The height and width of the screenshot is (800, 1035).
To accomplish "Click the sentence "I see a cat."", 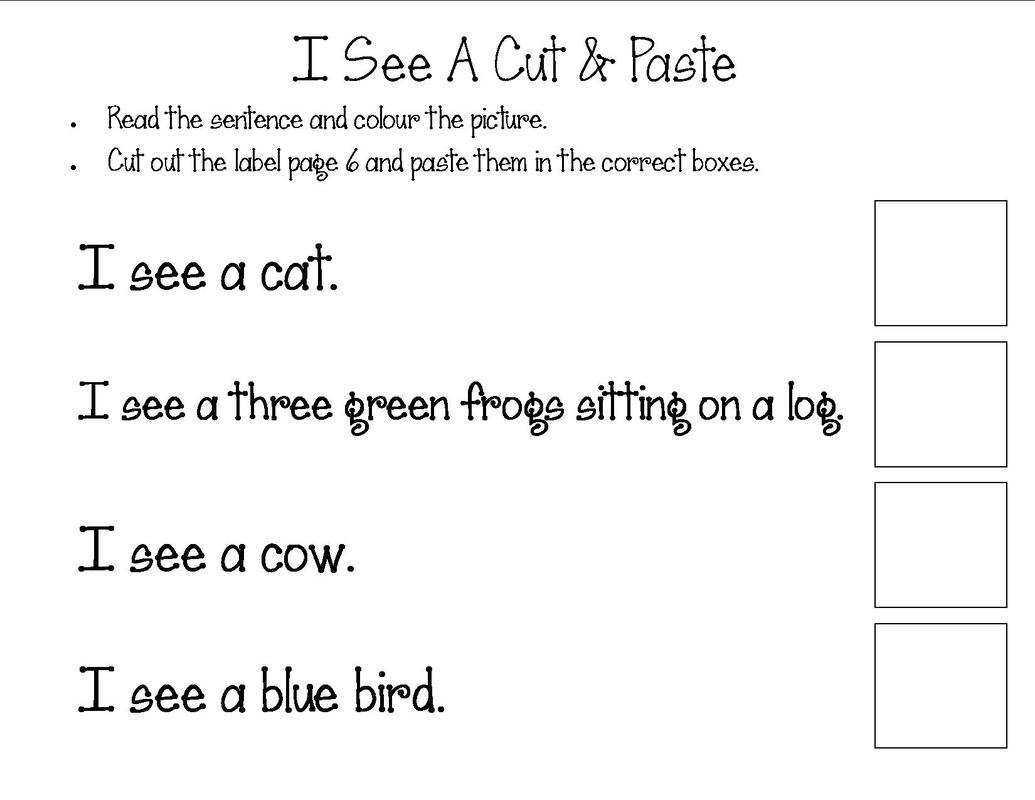I will tap(208, 271).
